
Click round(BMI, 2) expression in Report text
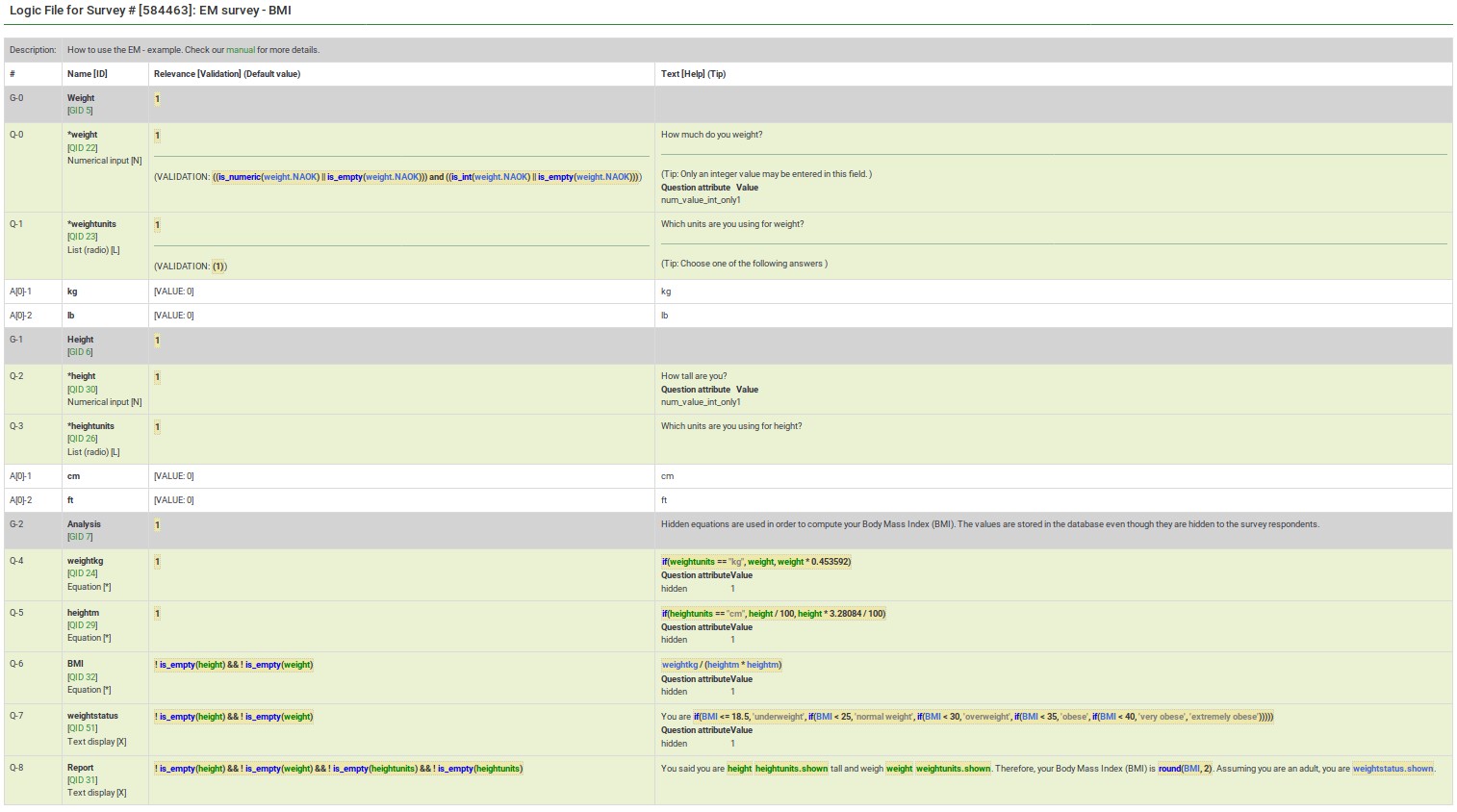[1185, 769]
